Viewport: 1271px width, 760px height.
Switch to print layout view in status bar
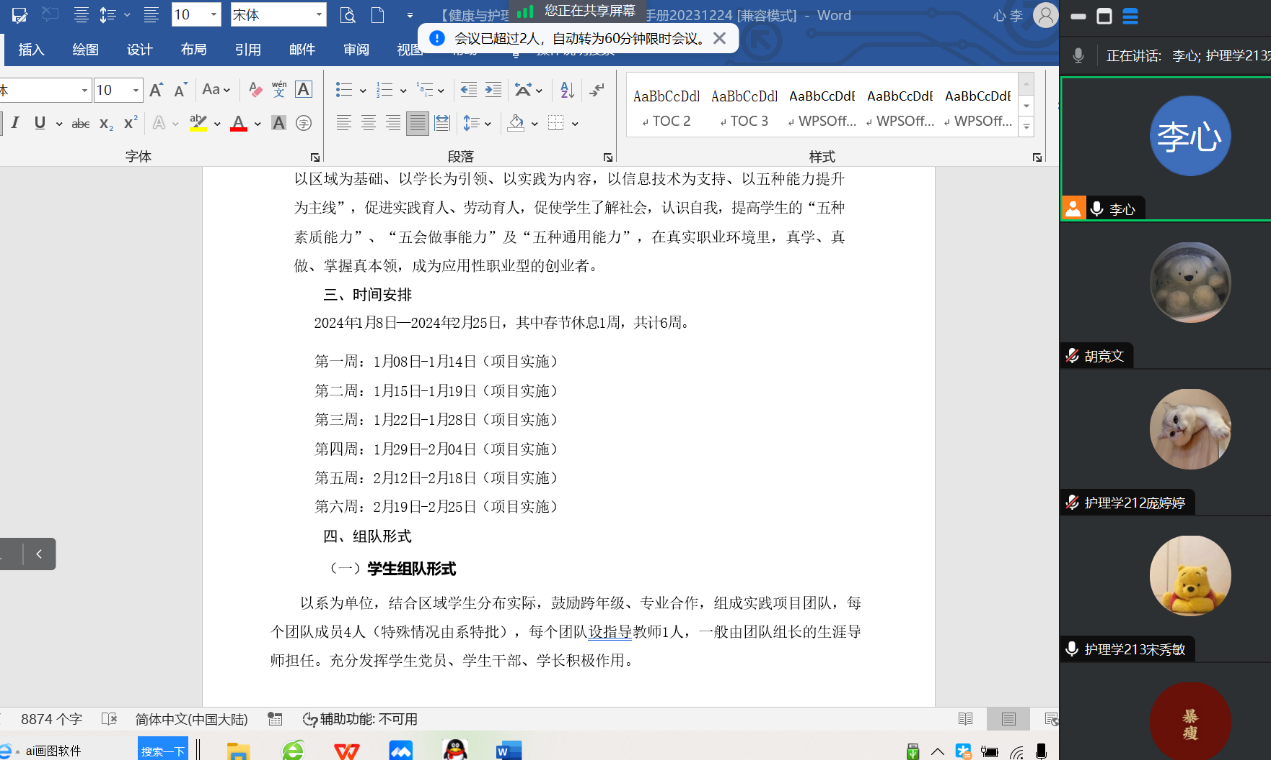(x=1008, y=719)
